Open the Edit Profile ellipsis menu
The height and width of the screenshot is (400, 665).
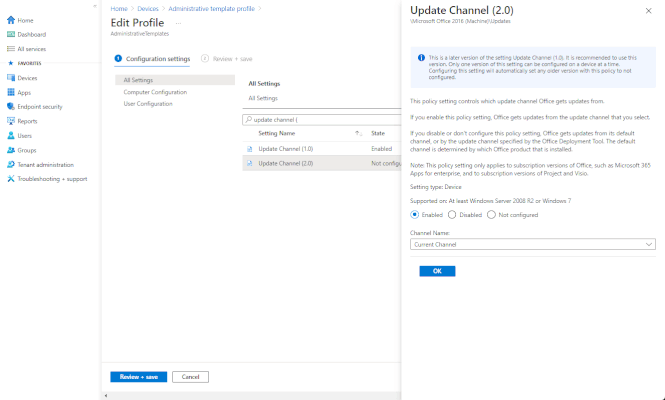tap(178, 23)
